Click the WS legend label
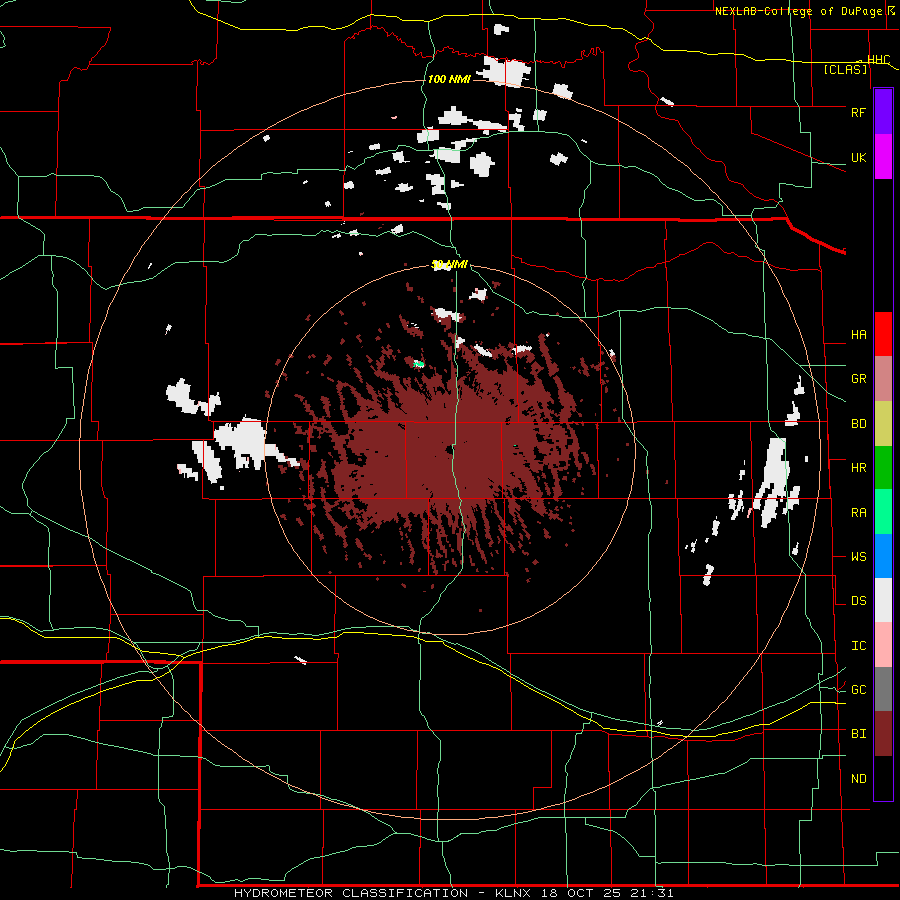 tap(859, 557)
